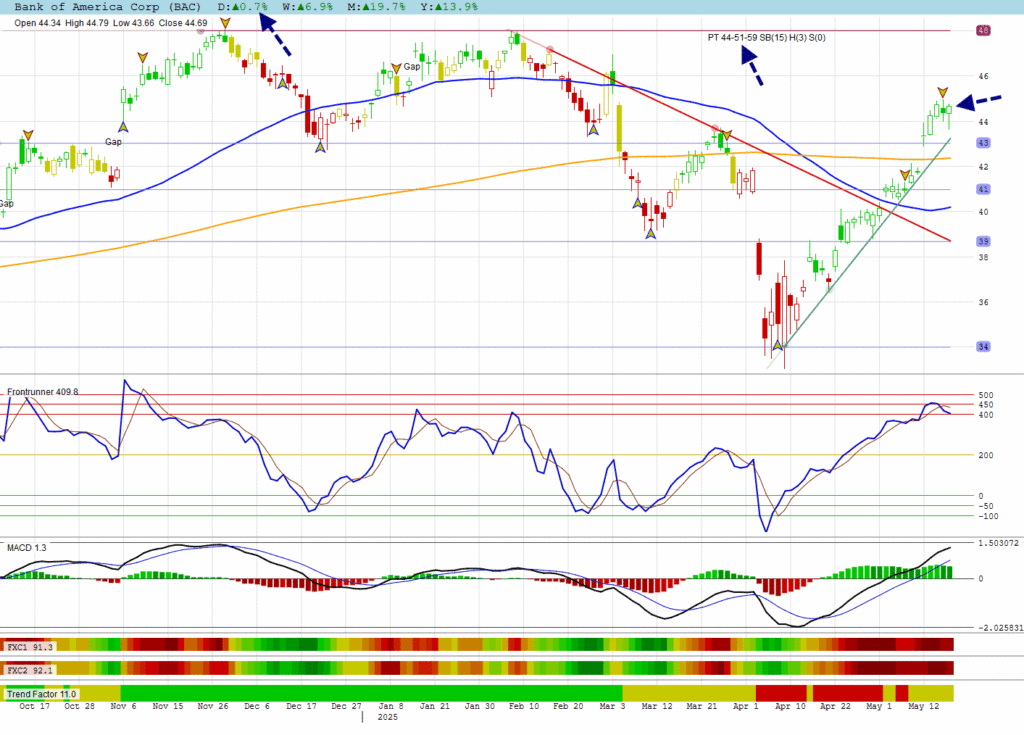Click the monthly change M: 19.7% value
This screenshot has height=735, width=1024.
pos(376,7)
